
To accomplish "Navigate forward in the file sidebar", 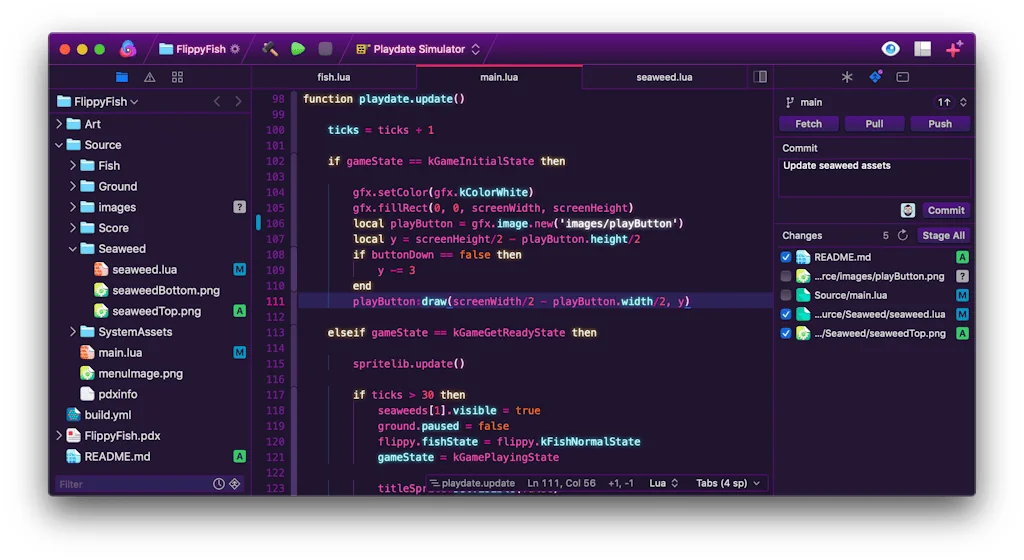I will (238, 102).
